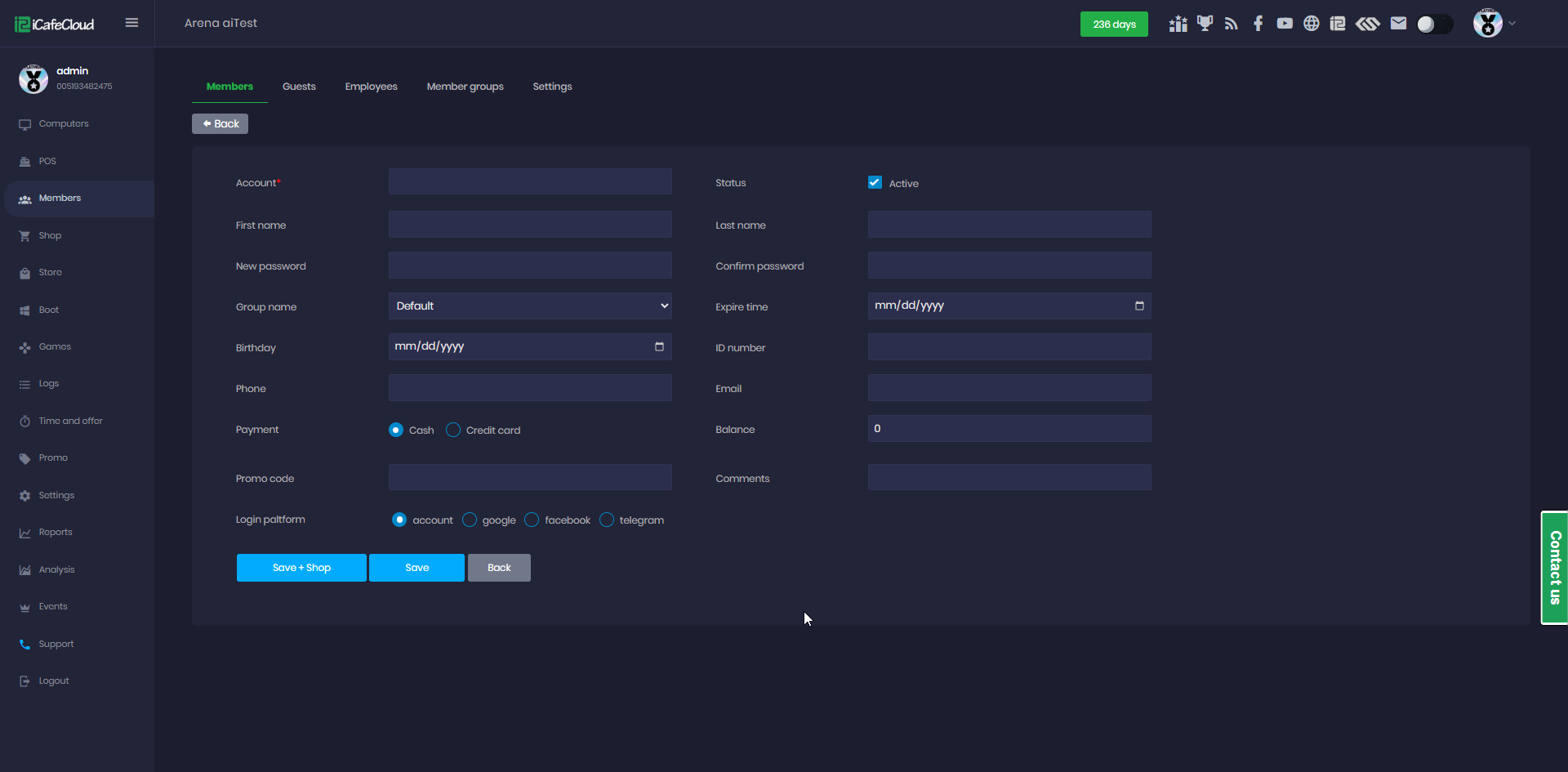Image resolution: width=1568 pixels, height=772 pixels.
Task: Click the leaderboard ranking stars icon
Action: (1178, 24)
